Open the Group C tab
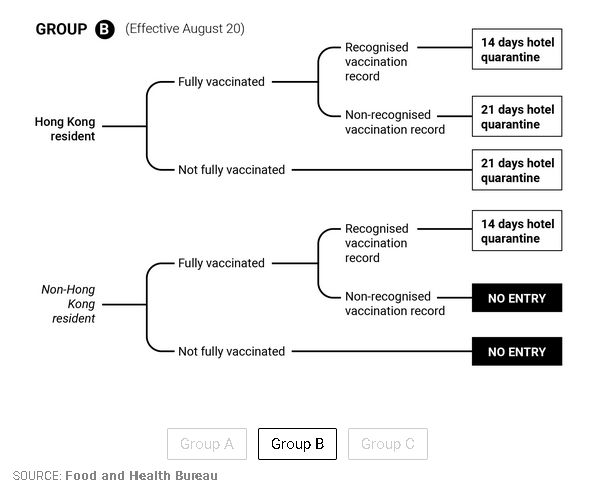589x487 pixels. (388, 444)
